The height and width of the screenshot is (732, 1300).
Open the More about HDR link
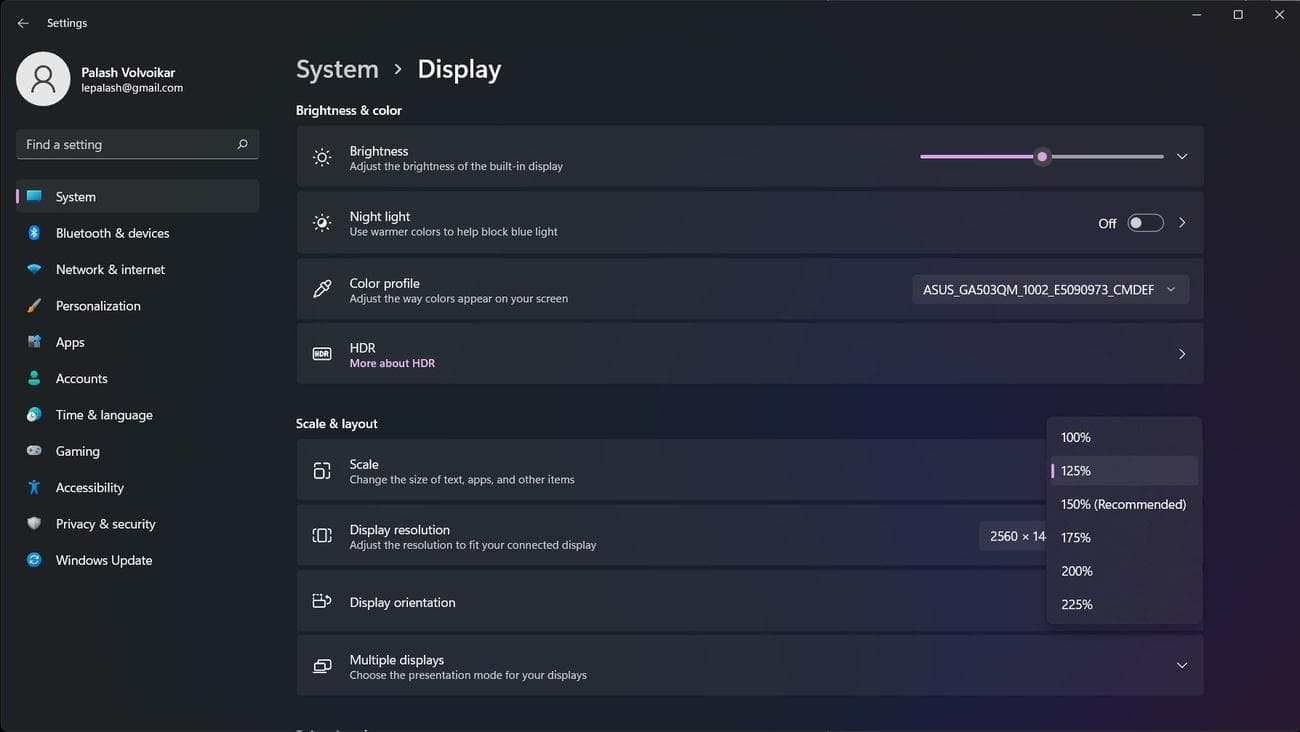391,363
